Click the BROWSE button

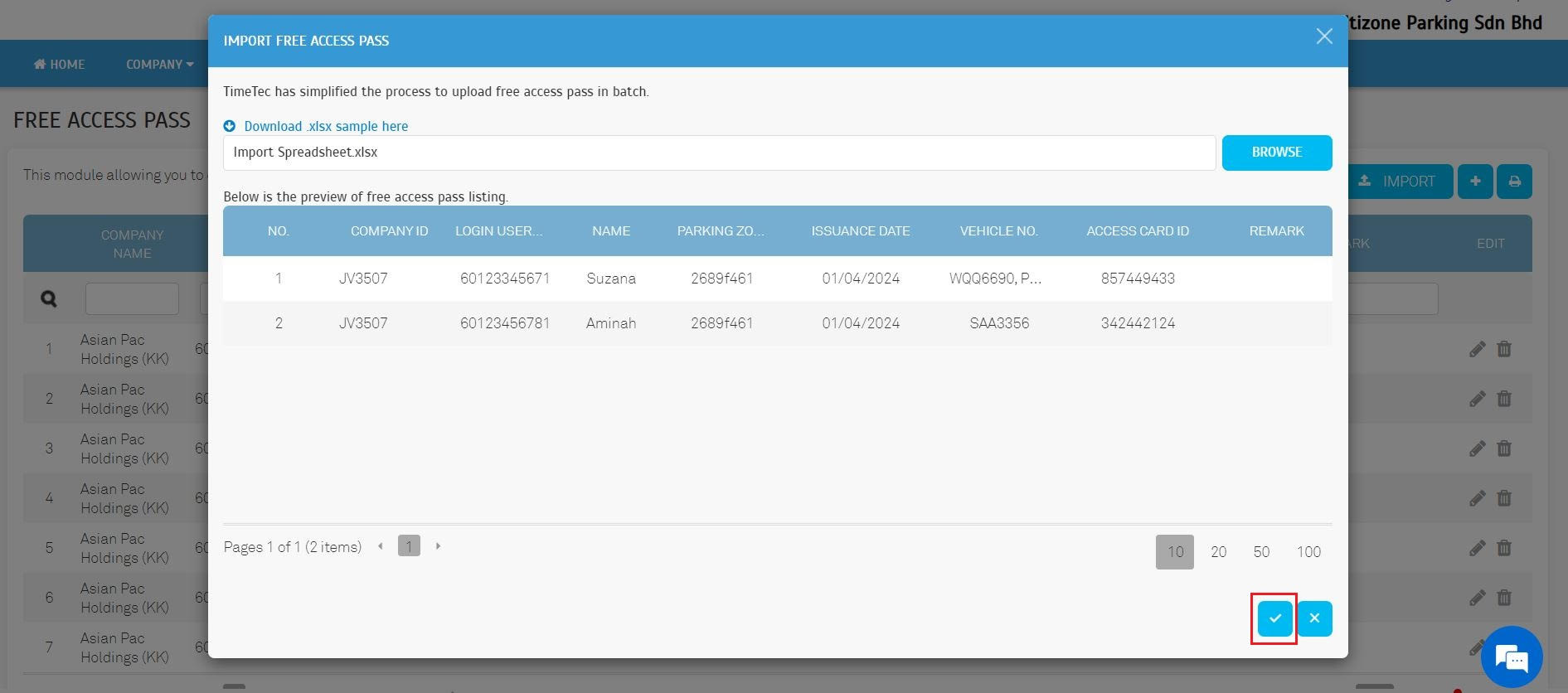(x=1276, y=153)
